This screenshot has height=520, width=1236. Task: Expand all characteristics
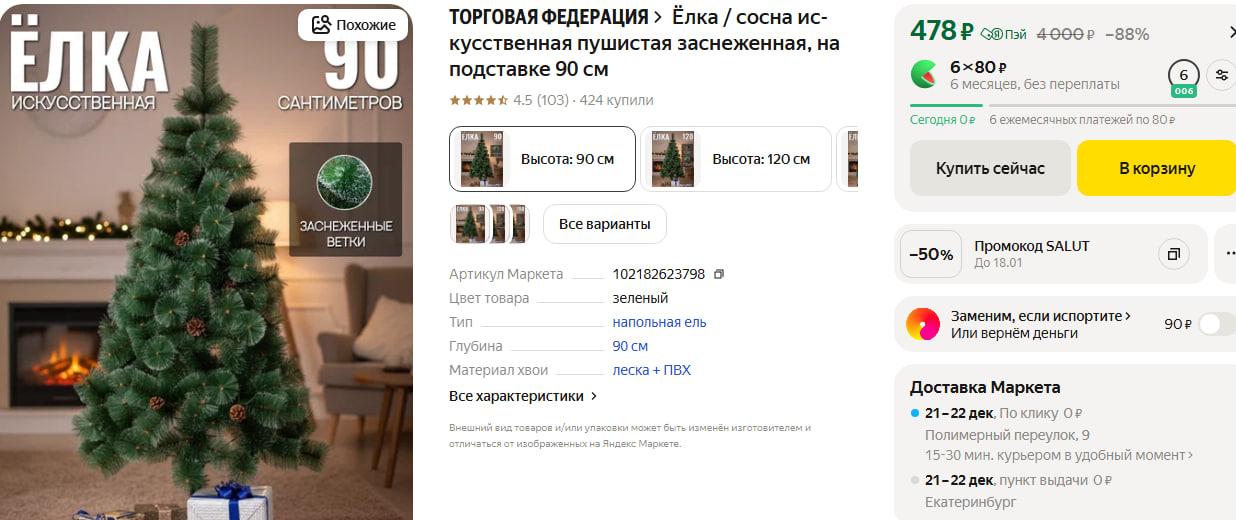pos(523,396)
